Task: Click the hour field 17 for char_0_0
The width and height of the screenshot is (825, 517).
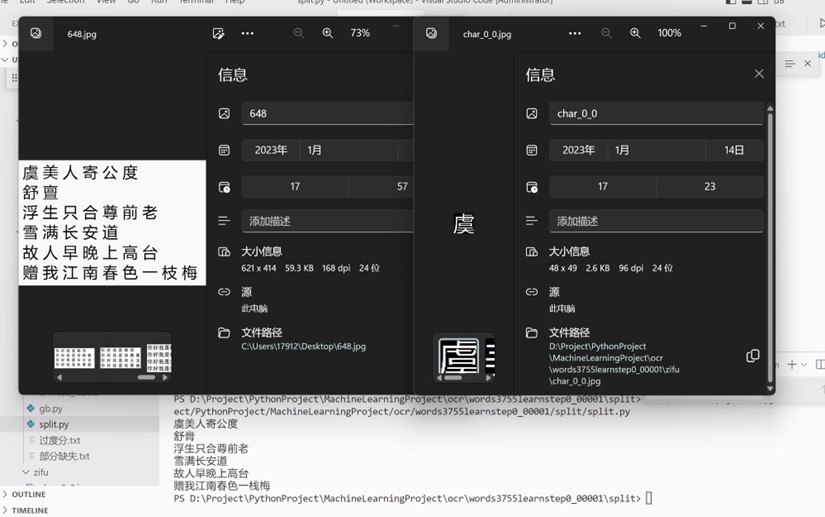Action: tap(602, 187)
